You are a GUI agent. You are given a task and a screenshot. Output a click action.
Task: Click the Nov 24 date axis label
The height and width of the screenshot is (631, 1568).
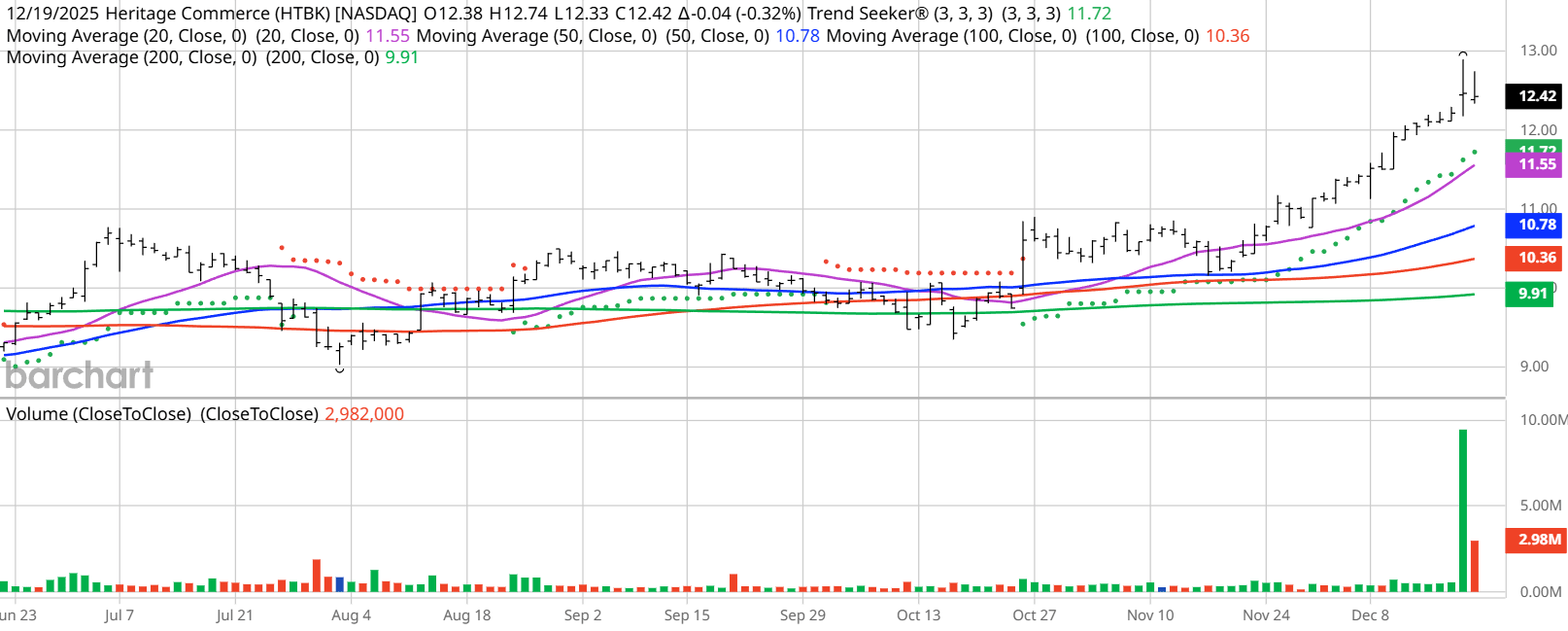pyautogui.click(x=1266, y=615)
